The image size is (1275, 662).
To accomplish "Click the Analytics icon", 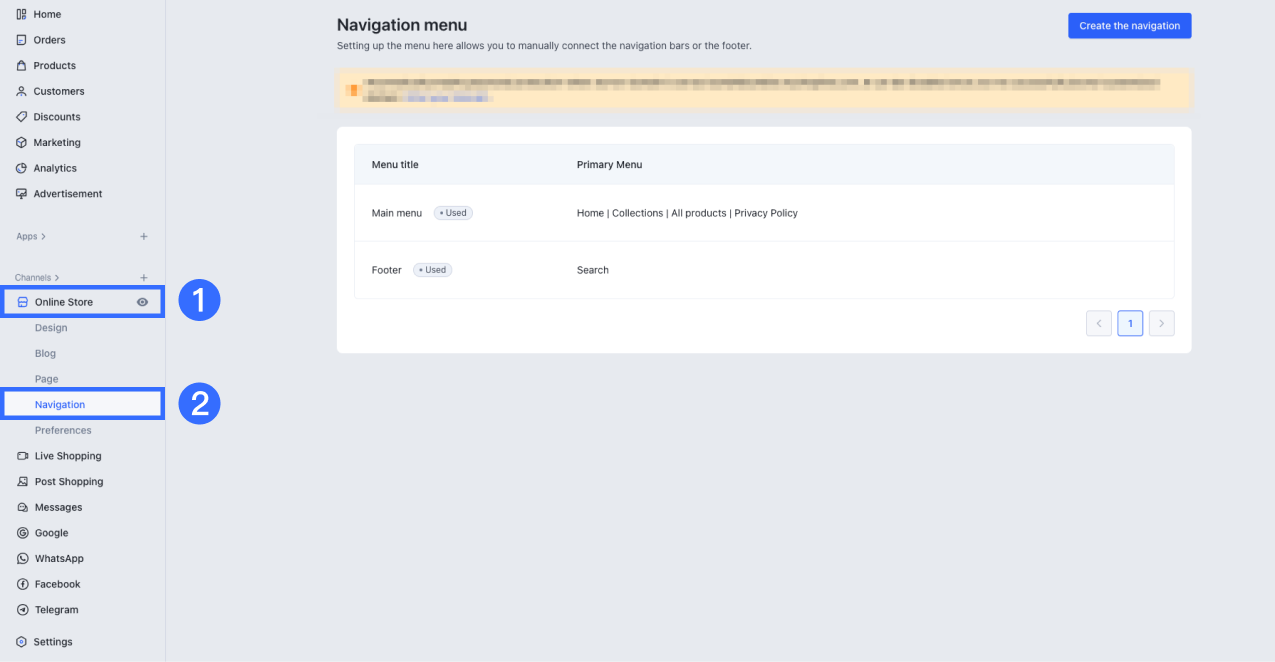I will (x=20, y=168).
